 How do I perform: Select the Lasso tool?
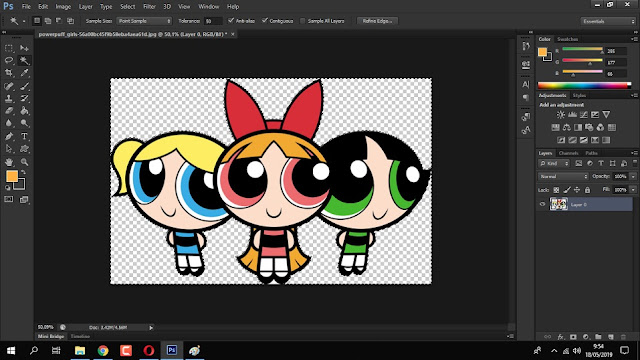[9, 60]
